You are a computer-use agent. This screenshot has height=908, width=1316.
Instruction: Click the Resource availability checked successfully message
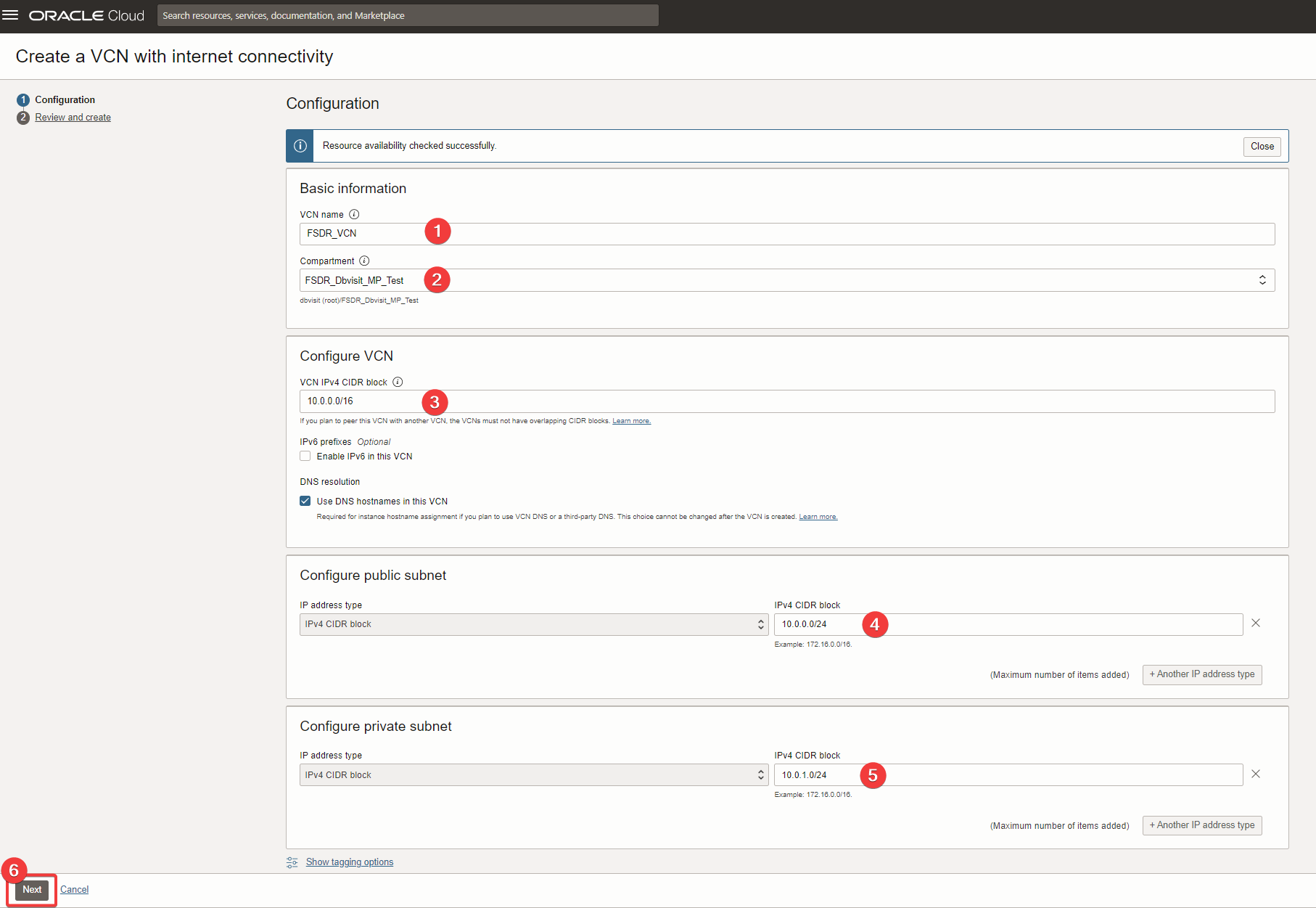(409, 146)
